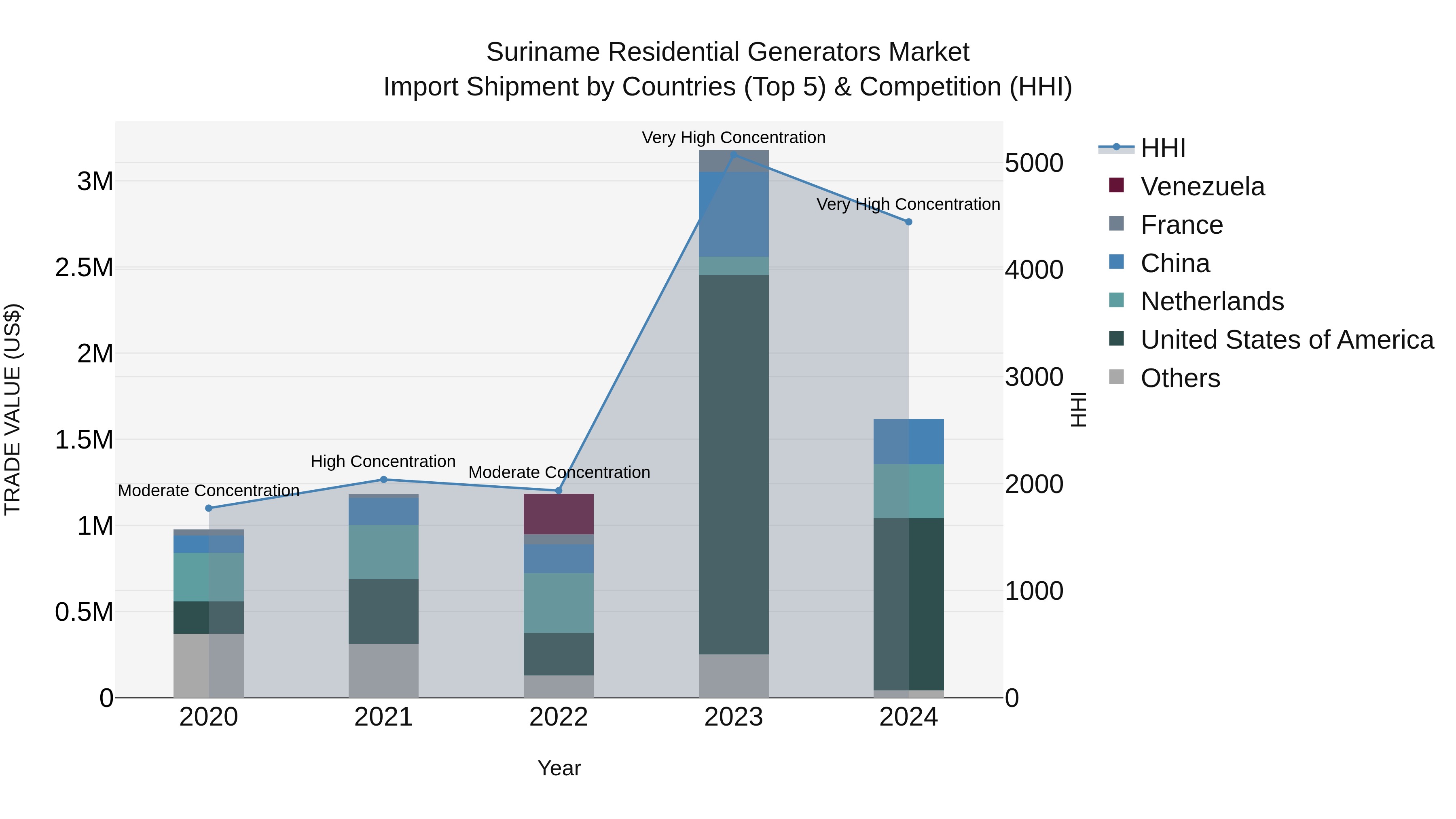
Task: Click the 2023 x-axis tick label
Action: click(734, 717)
